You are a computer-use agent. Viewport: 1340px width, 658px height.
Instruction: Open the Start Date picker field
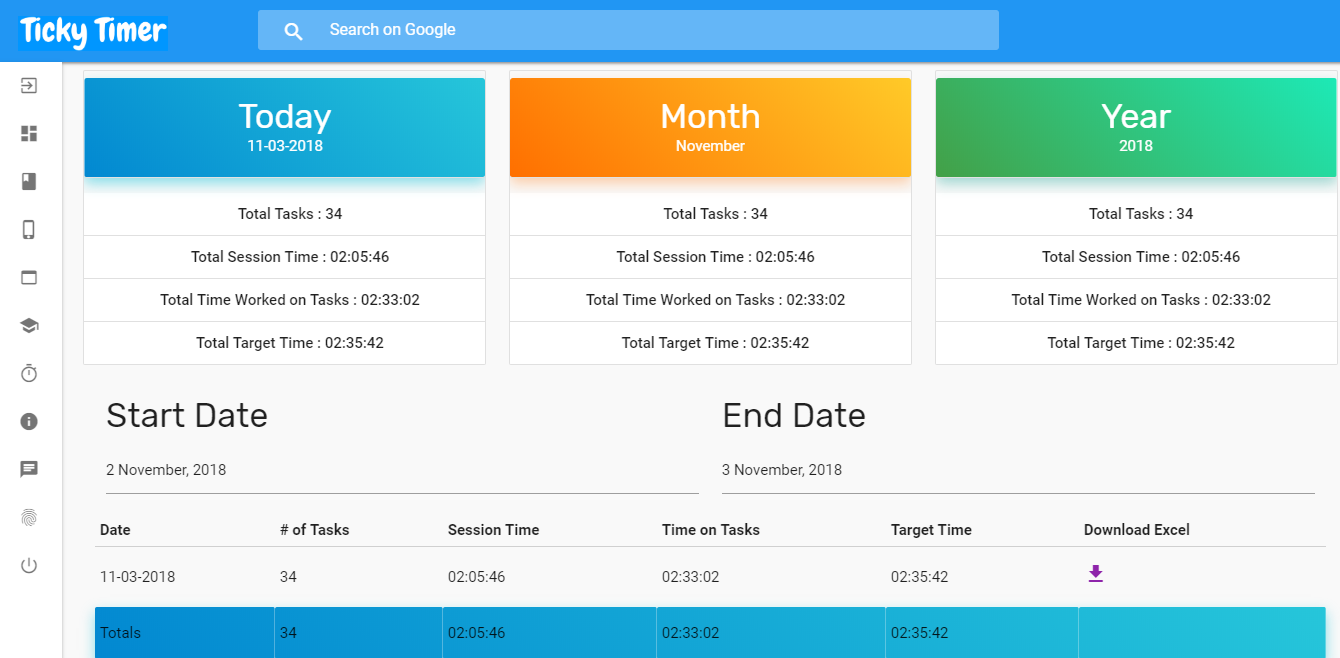click(x=402, y=470)
